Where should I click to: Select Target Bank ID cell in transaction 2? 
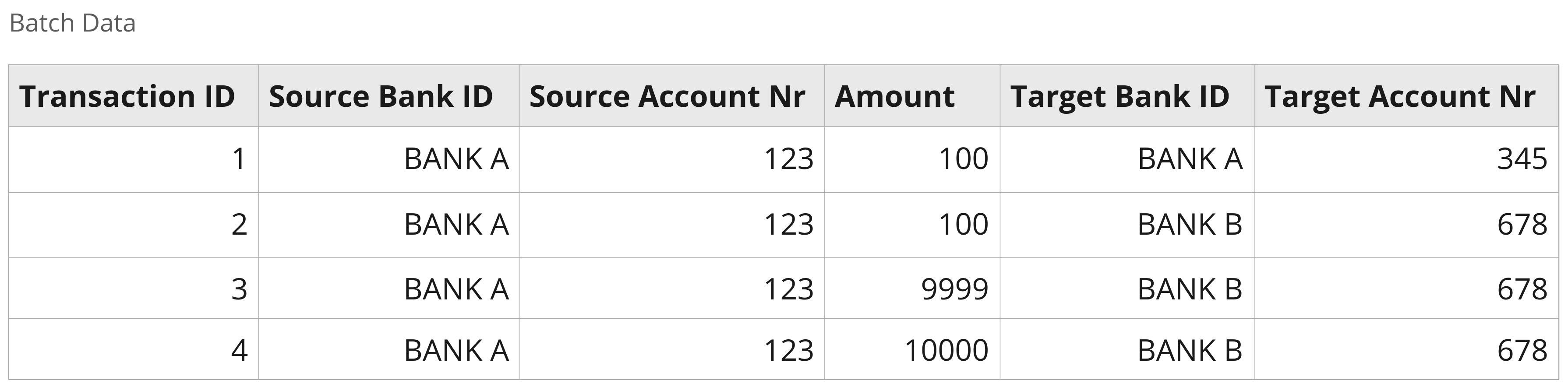click(x=1190, y=225)
